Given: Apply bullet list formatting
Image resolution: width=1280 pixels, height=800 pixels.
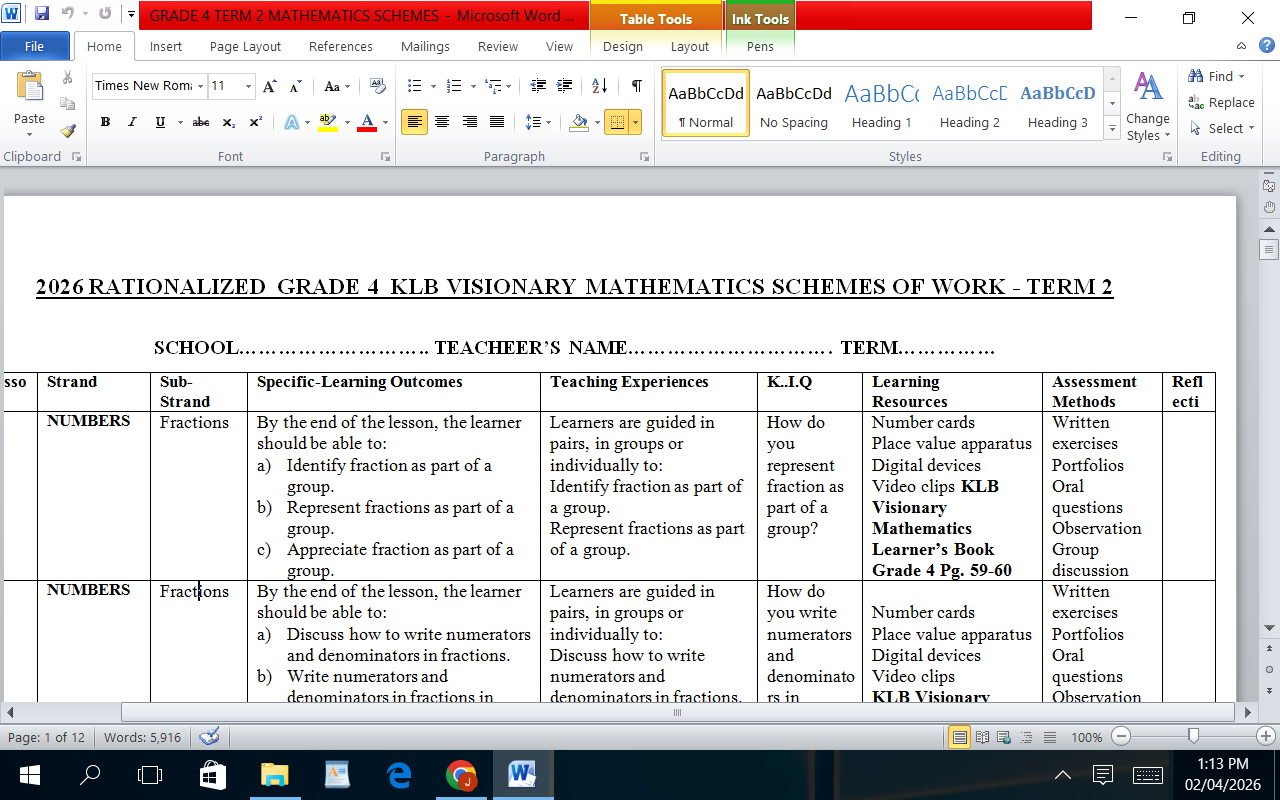Looking at the screenshot, I should 415,86.
